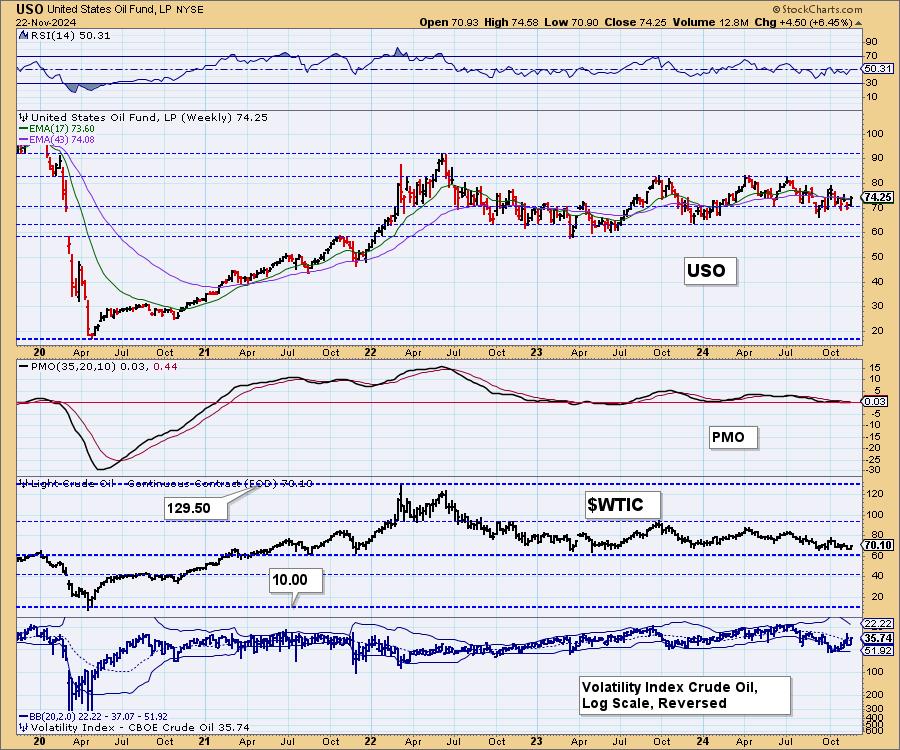
Task: Click the Chg +4.50 (+6.45%) value
Action: (804, 22)
